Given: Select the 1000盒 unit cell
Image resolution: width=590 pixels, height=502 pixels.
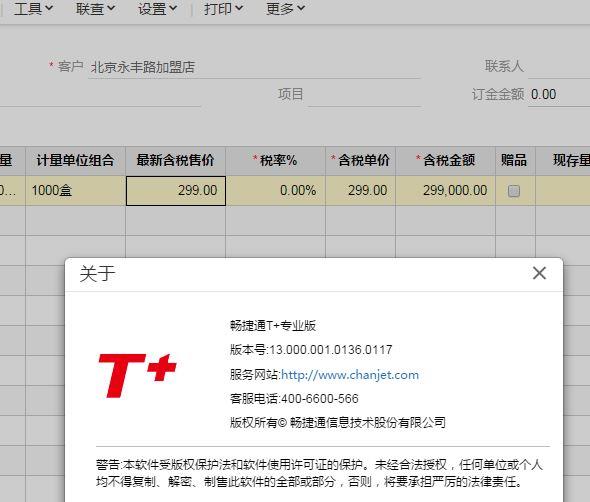Looking at the screenshot, I should 75,191.
